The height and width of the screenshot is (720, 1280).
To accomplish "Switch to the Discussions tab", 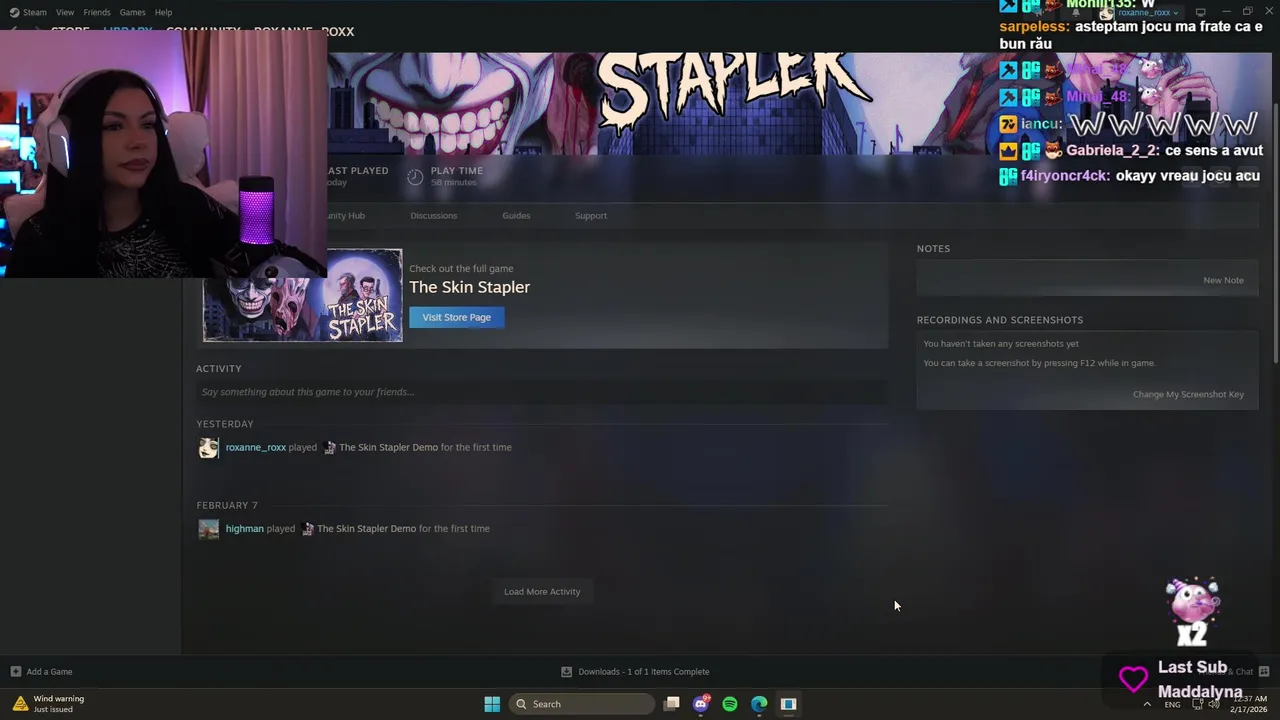I will coord(433,216).
